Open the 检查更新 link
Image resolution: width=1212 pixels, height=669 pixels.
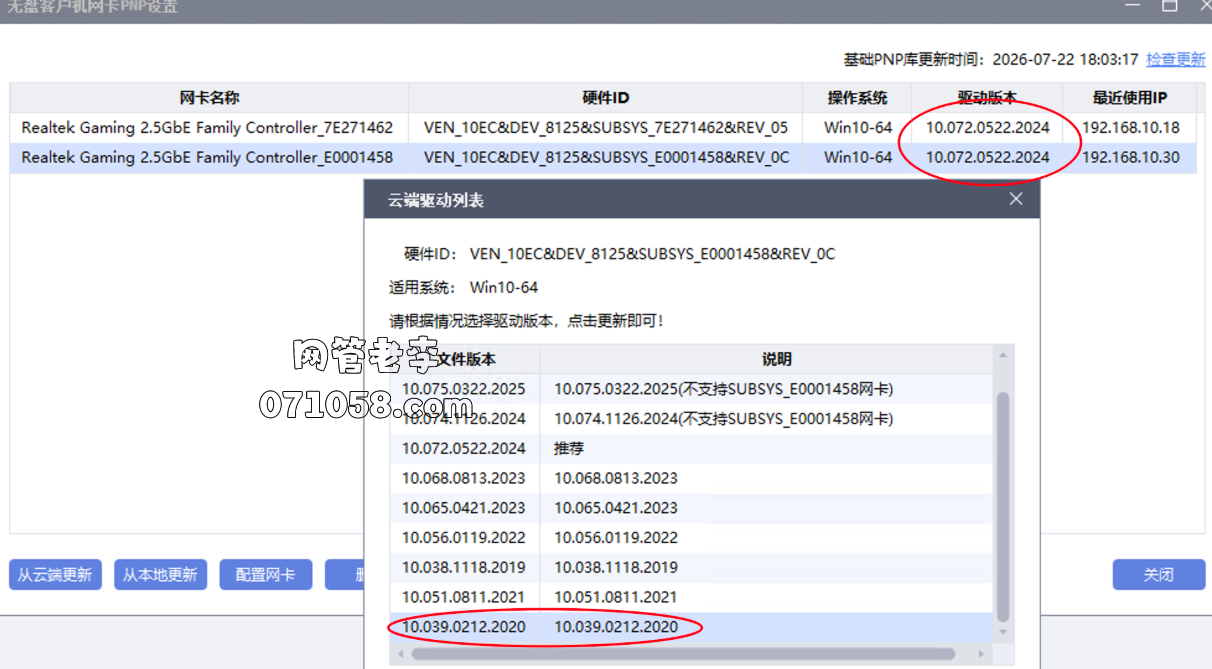(1176, 59)
